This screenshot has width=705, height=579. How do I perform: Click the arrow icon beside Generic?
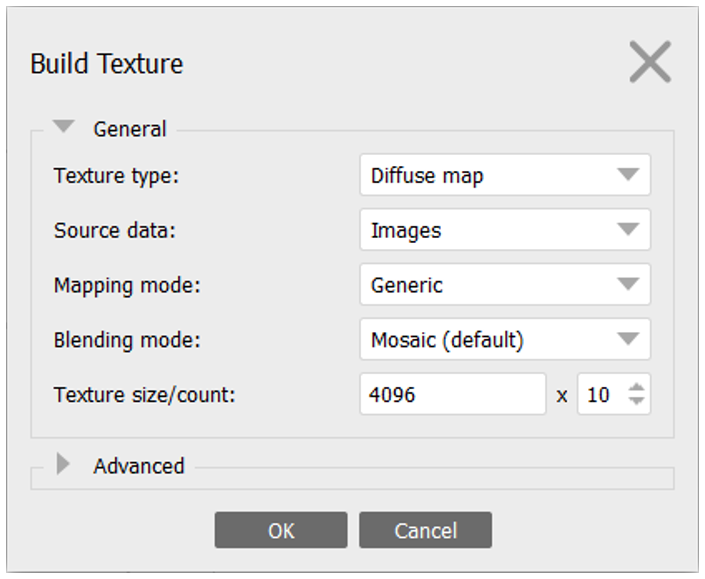628,285
